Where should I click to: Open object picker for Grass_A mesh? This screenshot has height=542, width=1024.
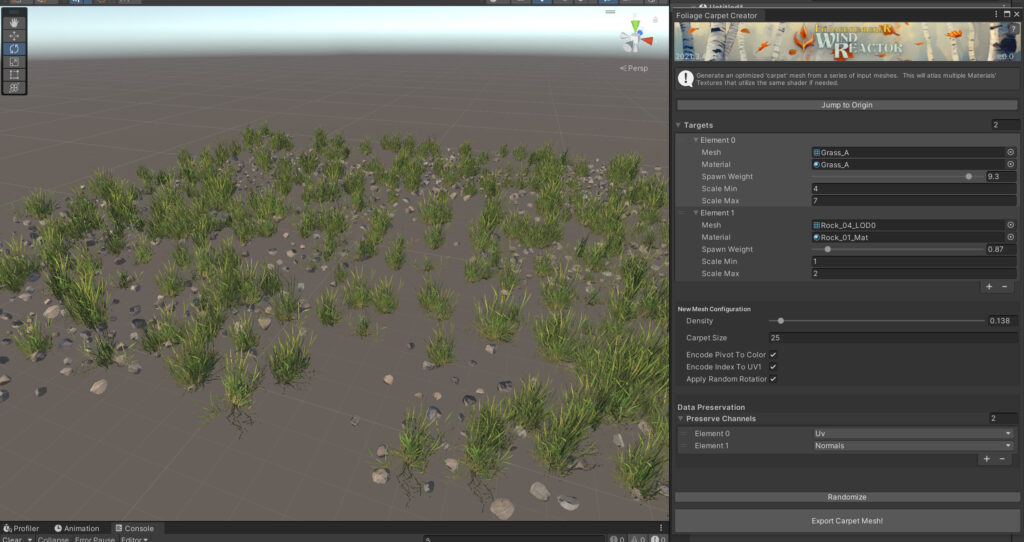pos(1010,152)
